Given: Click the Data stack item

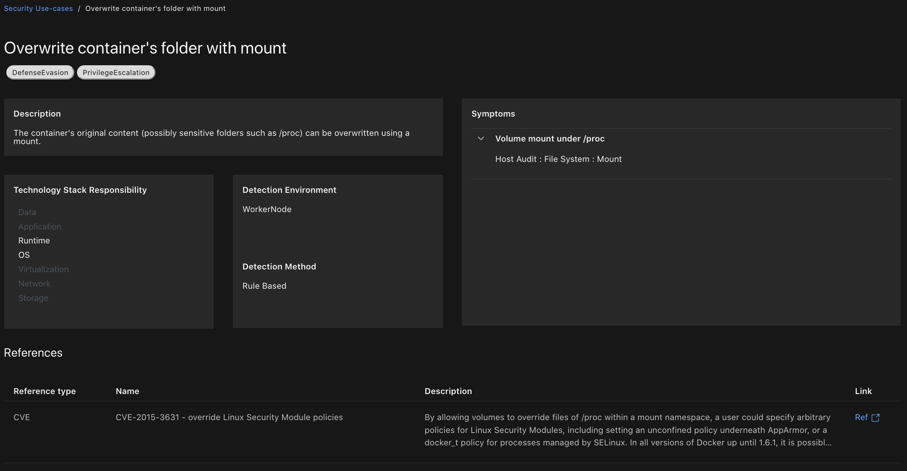Looking at the screenshot, I should click(x=27, y=212).
